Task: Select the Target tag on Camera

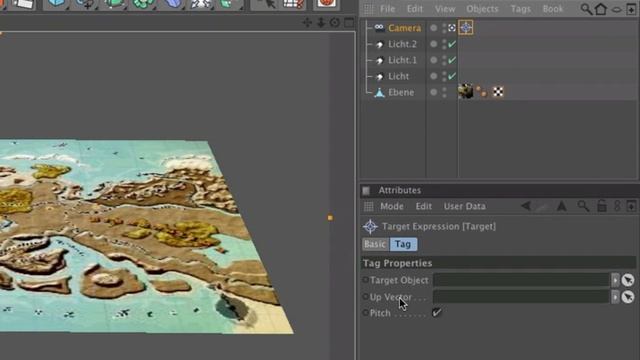Action: (466, 28)
